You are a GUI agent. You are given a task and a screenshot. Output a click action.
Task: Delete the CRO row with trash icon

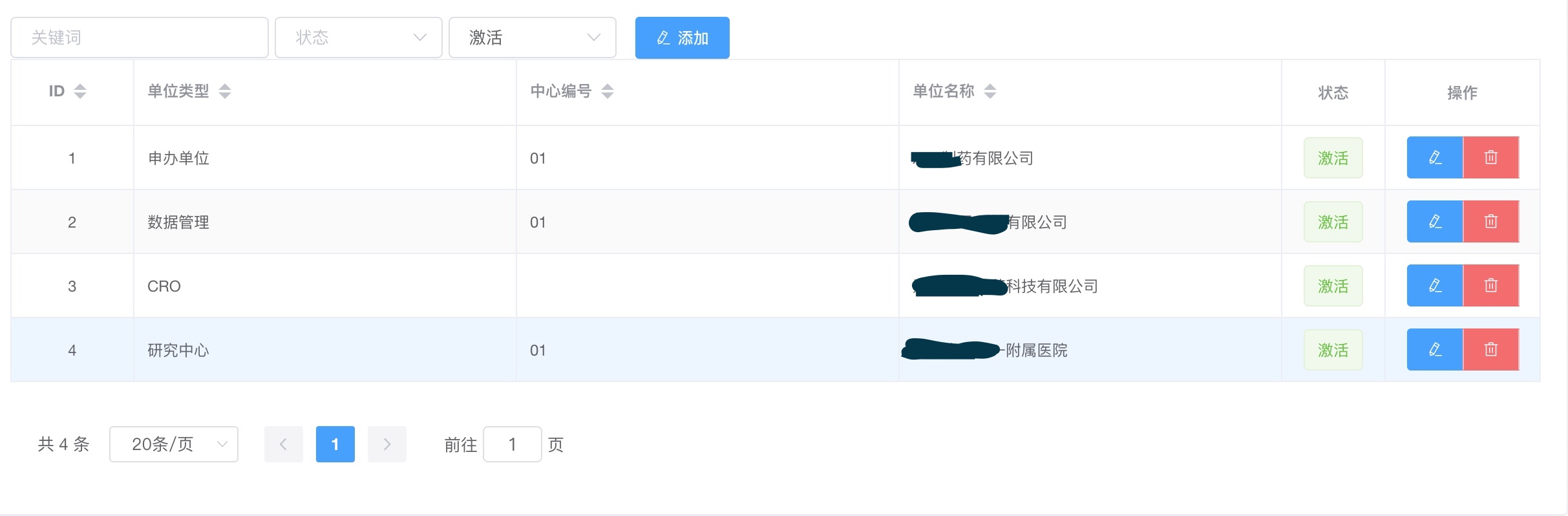click(1490, 285)
